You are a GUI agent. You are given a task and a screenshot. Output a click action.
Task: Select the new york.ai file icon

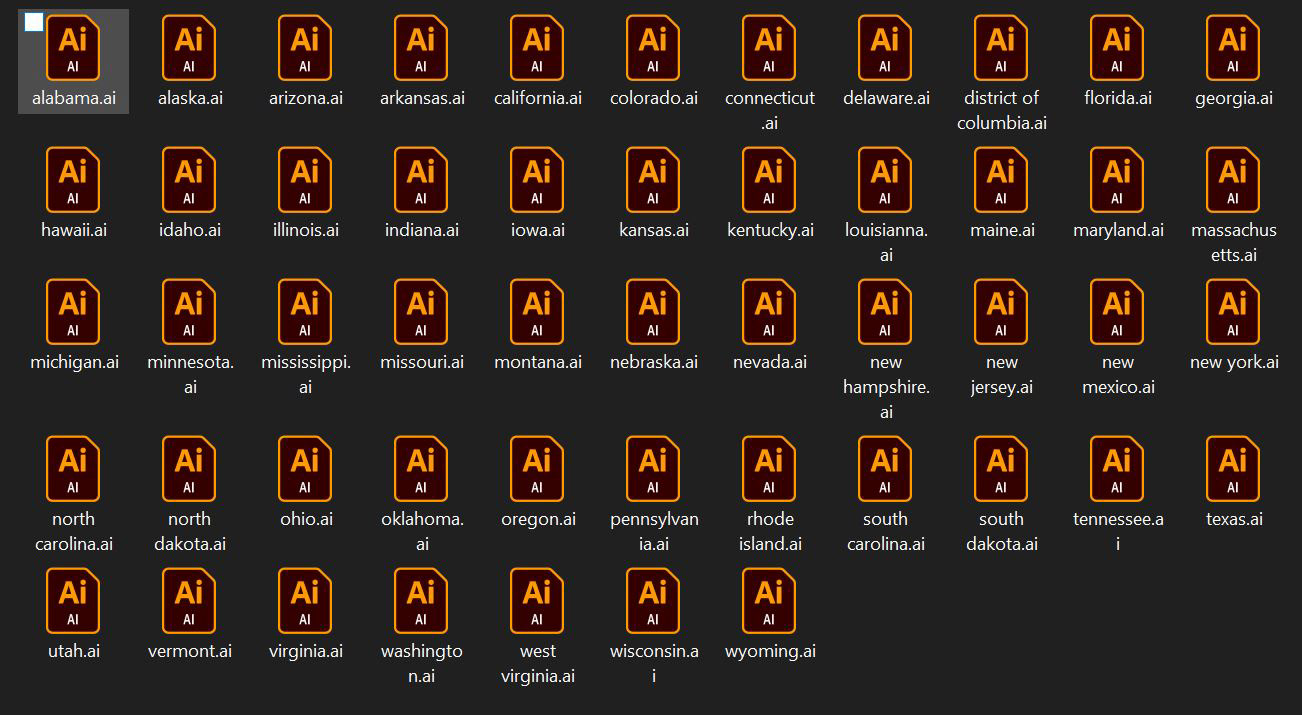[x=1233, y=311]
